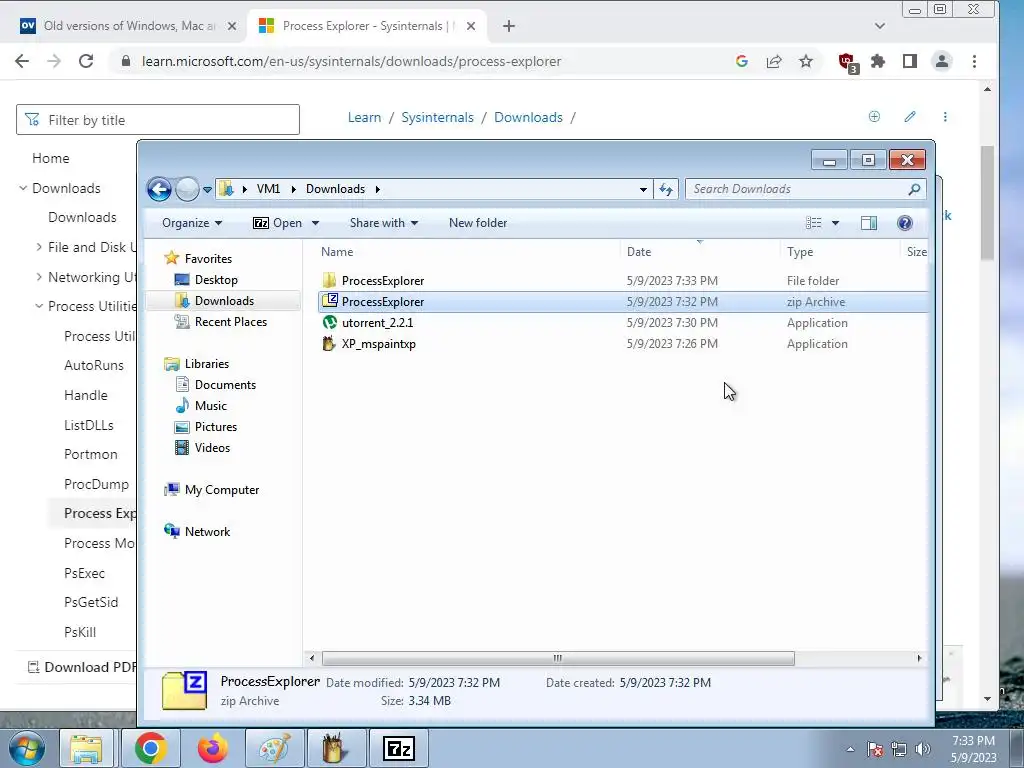Sort files by Name column
Image resolution: width=1024 pixels, height=768 pixels.
(x=337, y=251)
